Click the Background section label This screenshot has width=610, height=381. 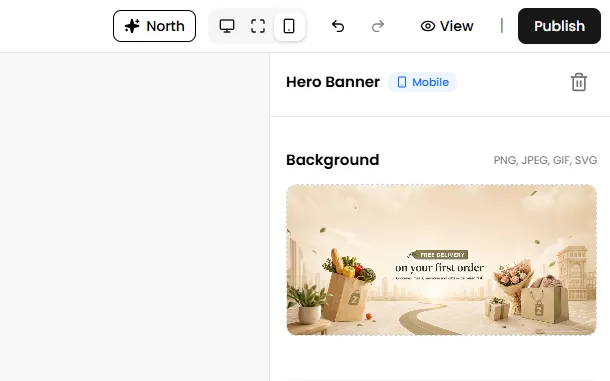[333, 160]
